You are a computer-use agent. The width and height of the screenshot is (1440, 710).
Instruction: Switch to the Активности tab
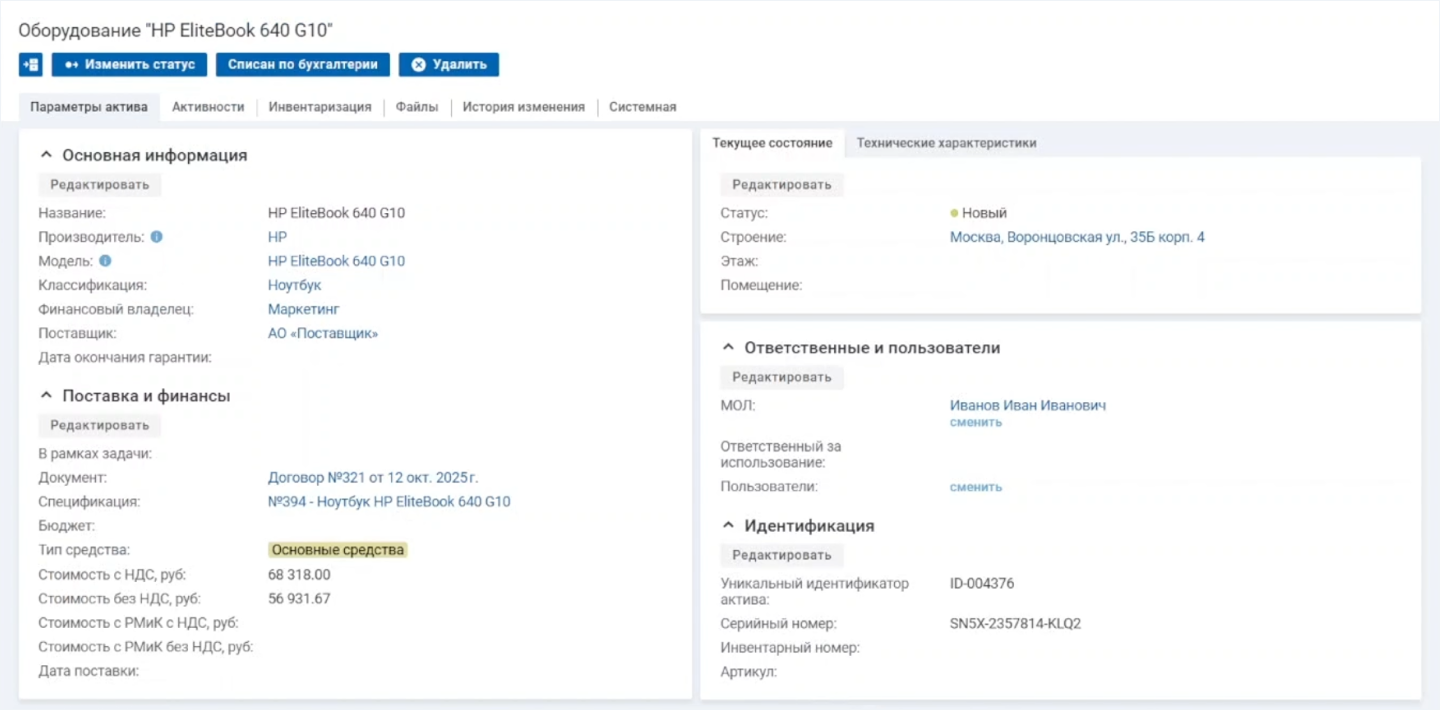click(208, 107)
